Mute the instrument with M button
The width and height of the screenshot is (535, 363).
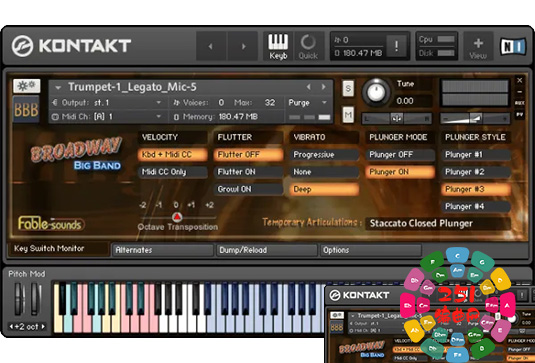coord(348,115)
